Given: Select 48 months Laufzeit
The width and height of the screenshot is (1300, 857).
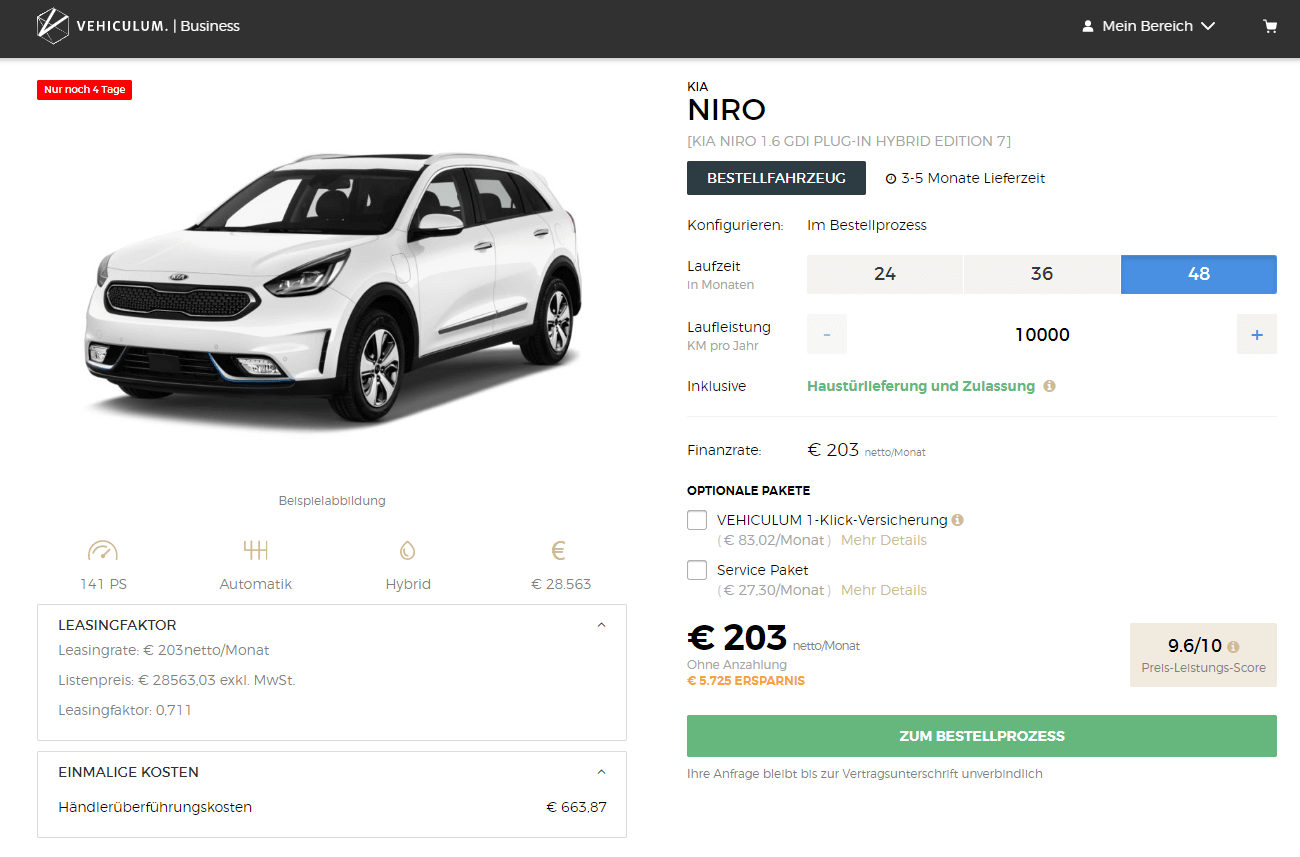Looking at the screenshot, I should (x=1199, y=274).
